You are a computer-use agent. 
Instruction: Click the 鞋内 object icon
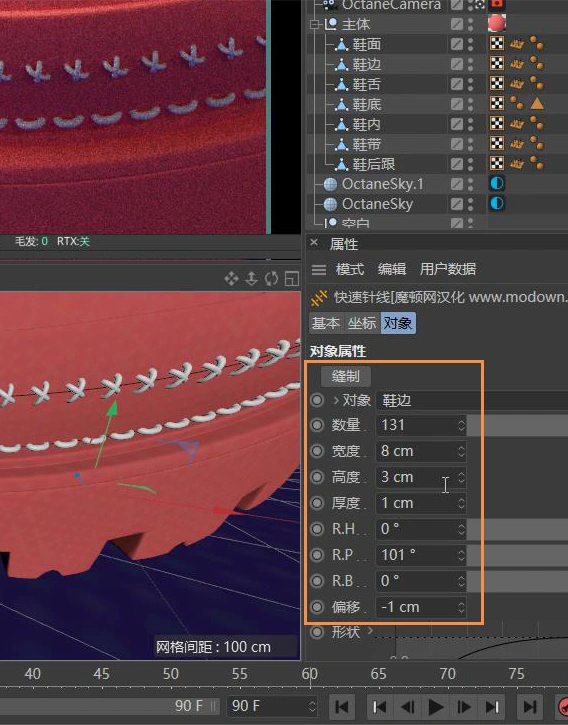pos(341,124)
